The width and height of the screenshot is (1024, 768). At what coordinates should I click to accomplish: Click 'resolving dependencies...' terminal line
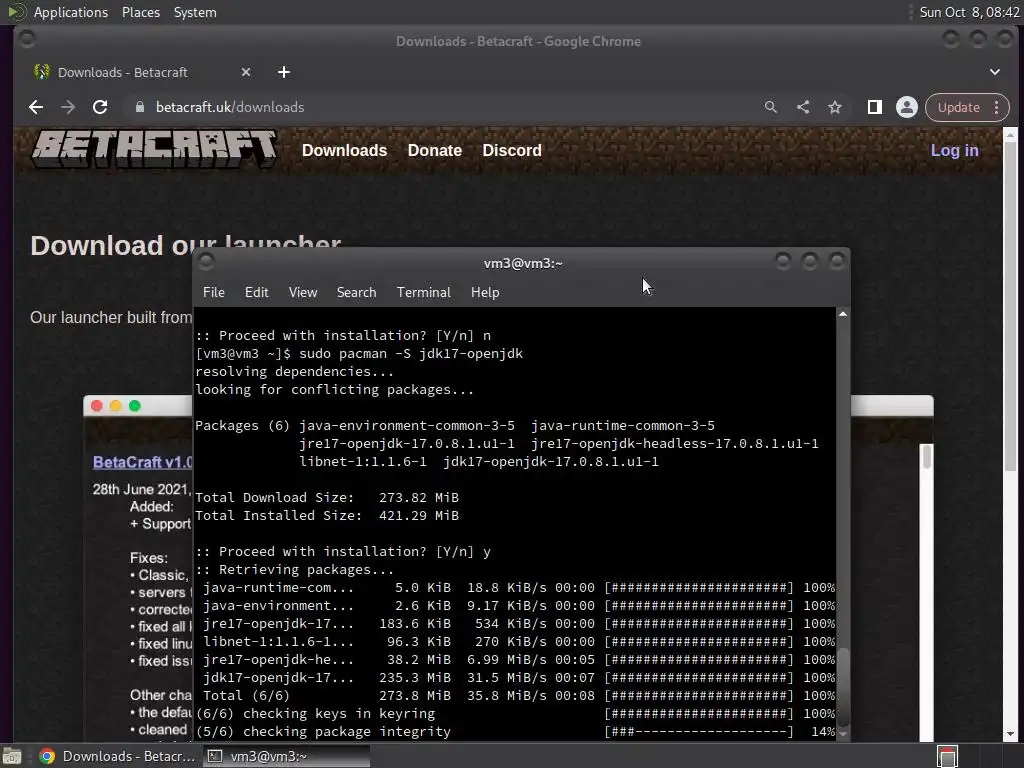tap(295, 372)
